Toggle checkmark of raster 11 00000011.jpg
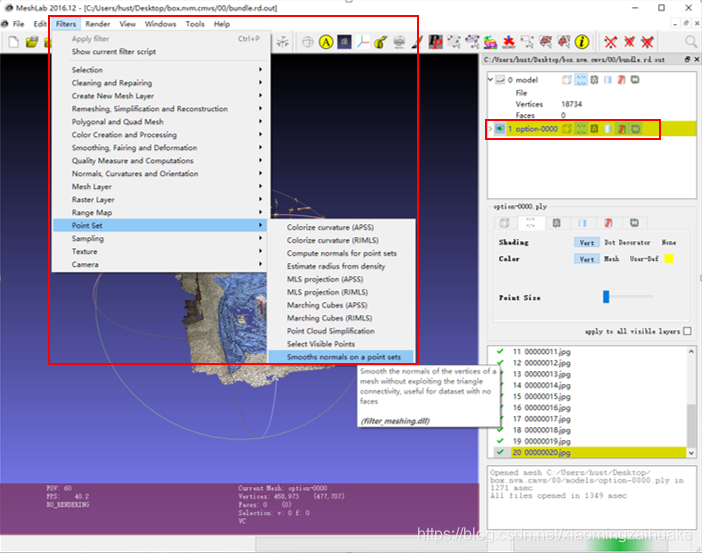This screenshot has height=553, width=702. click(x=500, y=352)
